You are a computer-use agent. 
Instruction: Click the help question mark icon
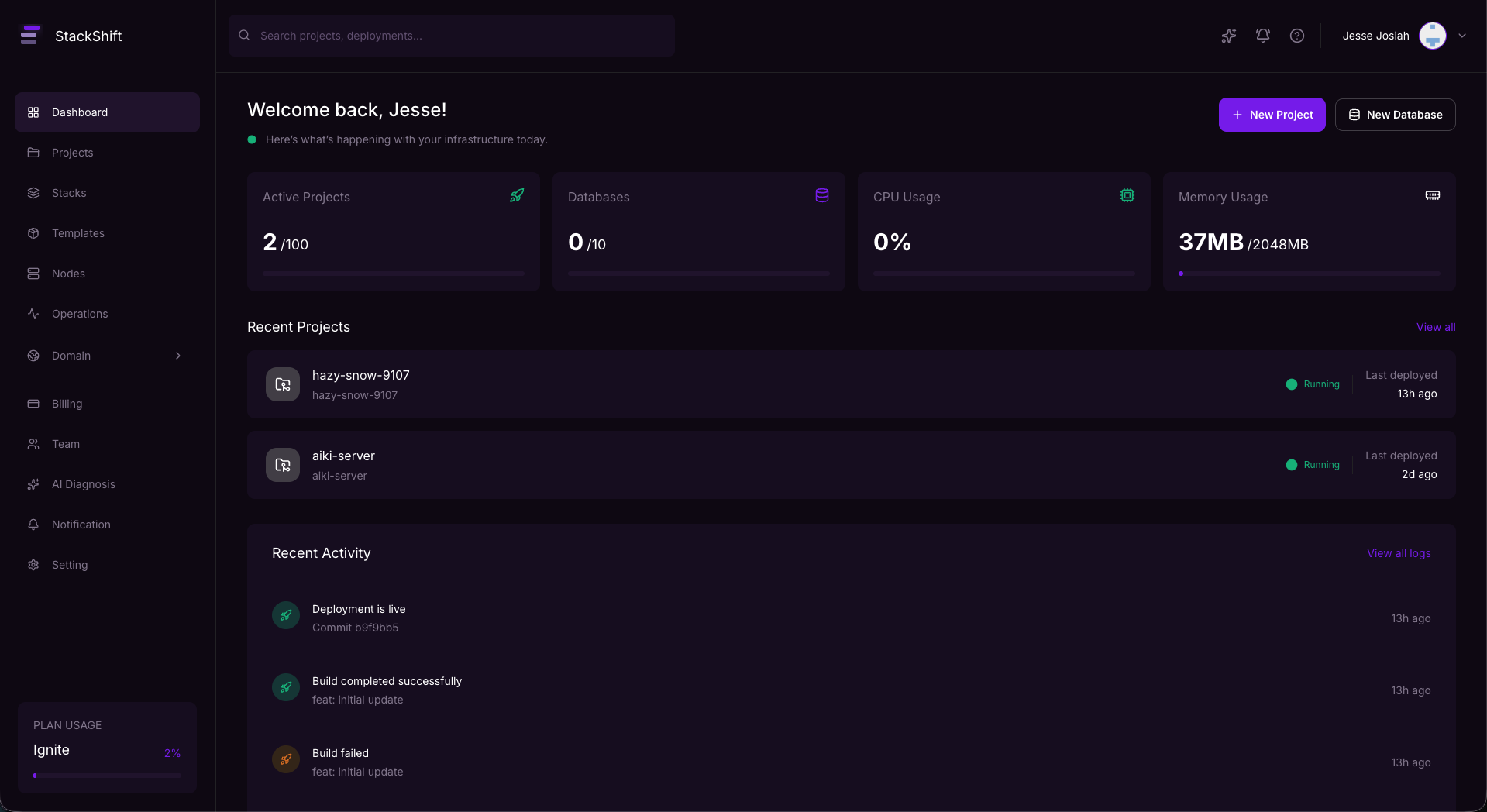click(x=1297, y=36)
